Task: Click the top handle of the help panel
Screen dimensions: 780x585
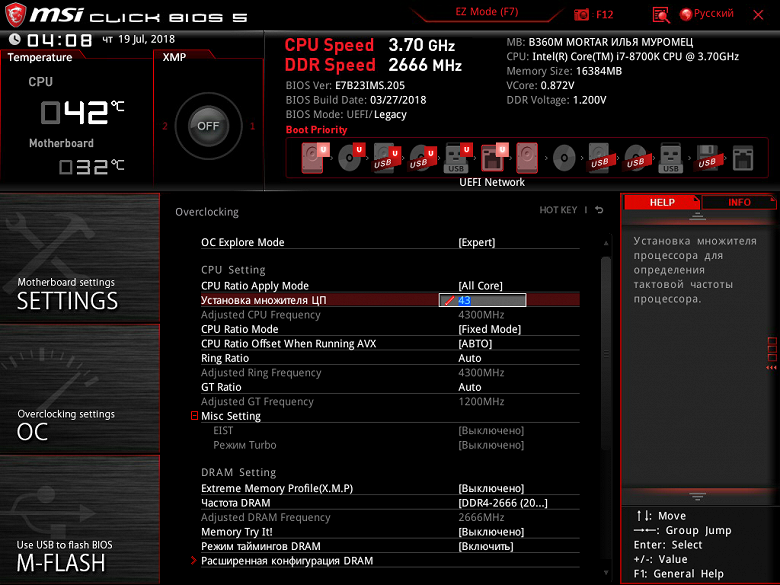Action: coord(697,215)
